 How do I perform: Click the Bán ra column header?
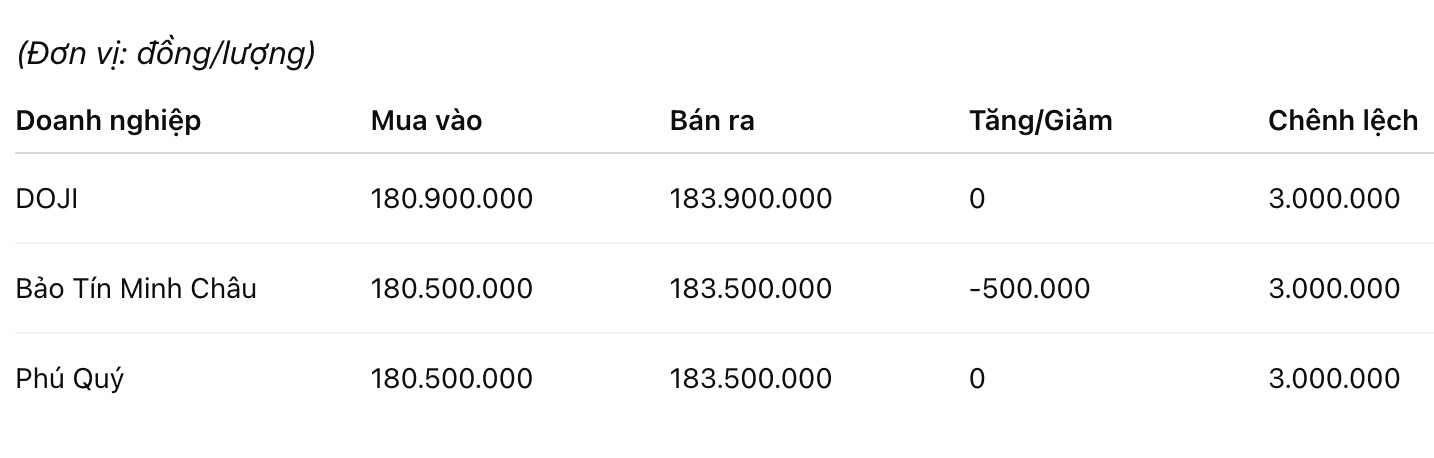712,121
